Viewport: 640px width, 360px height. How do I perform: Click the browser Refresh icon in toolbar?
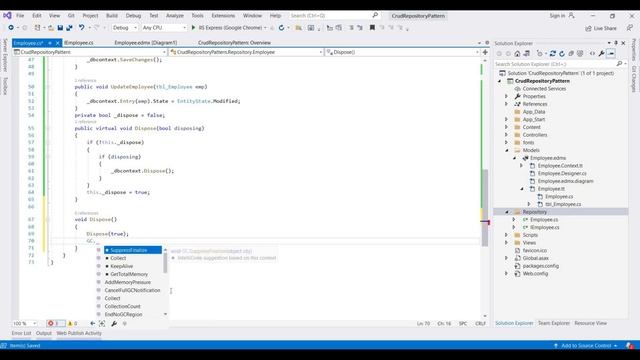coord(281,28)
